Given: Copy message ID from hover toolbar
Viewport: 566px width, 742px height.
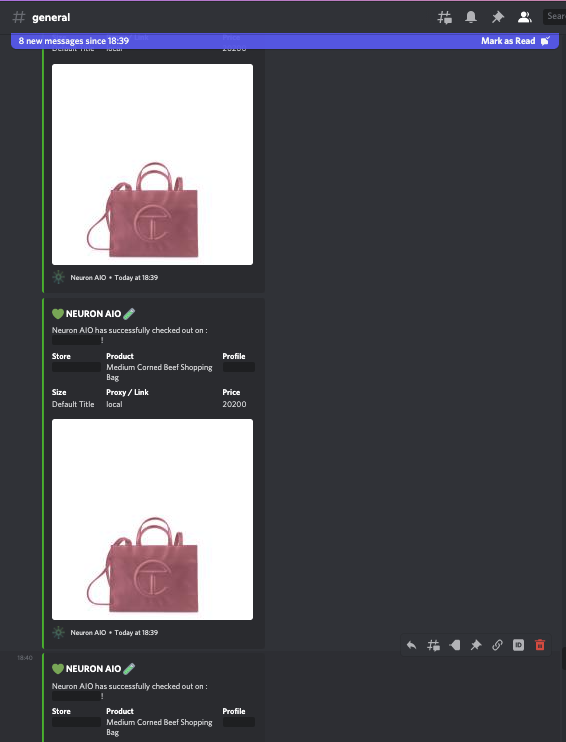Looking at the screenshot, I should (x=518, y=645).
